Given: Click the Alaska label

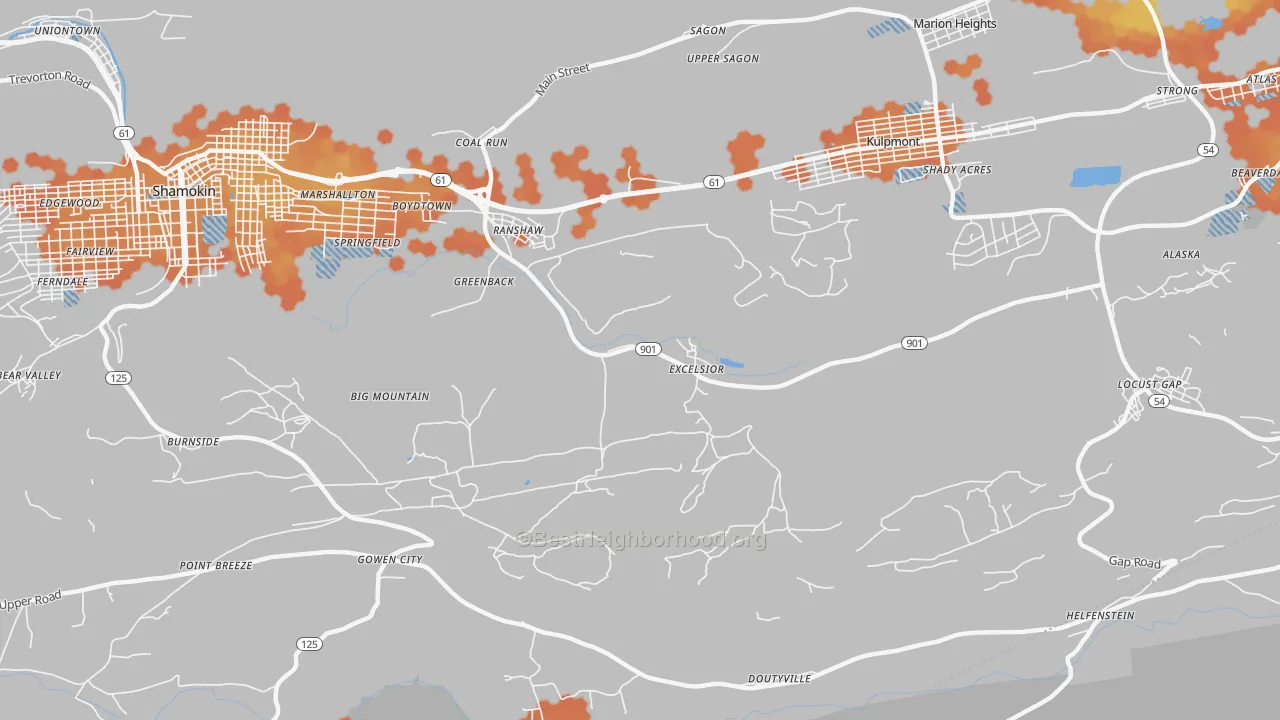Looking at the screenshot, I should tap(1181, 255).
